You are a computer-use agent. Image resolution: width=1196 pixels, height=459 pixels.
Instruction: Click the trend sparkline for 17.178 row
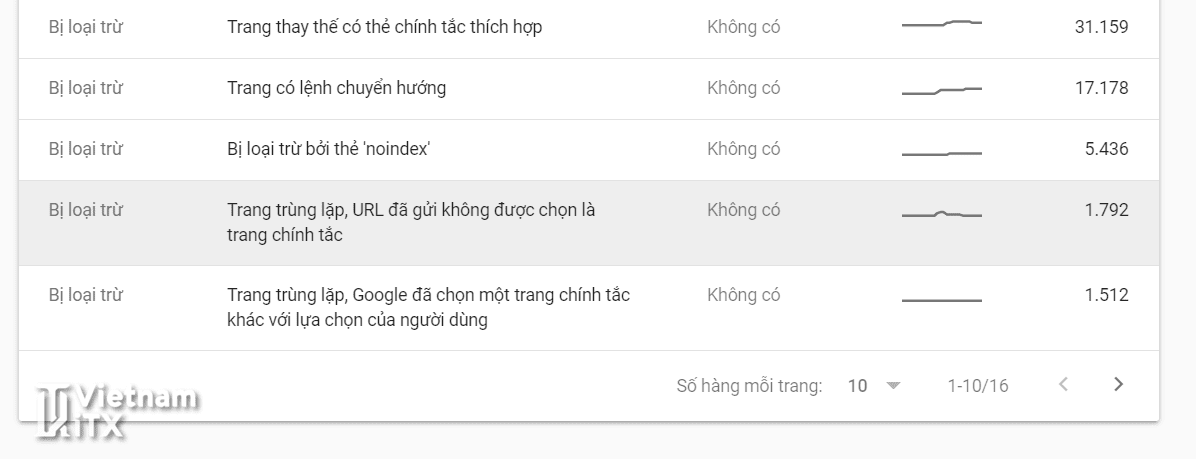pos(941,91)
